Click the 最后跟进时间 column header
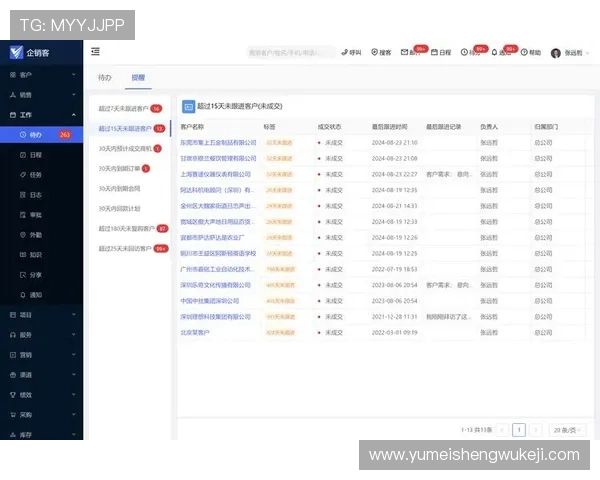Image resolution: width=600 pixels, height=480 pixels. pyautogui.click(x=390, y=127)
